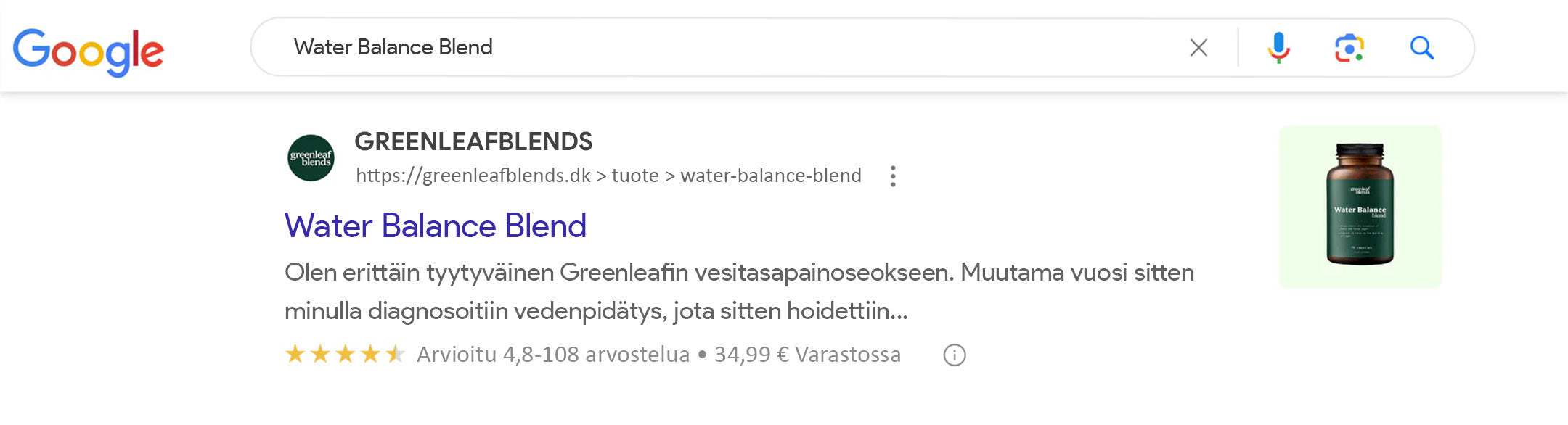Click the info icon after Varastossa
The width and height of the screenshot is (1568, 425).
[954, 355]
